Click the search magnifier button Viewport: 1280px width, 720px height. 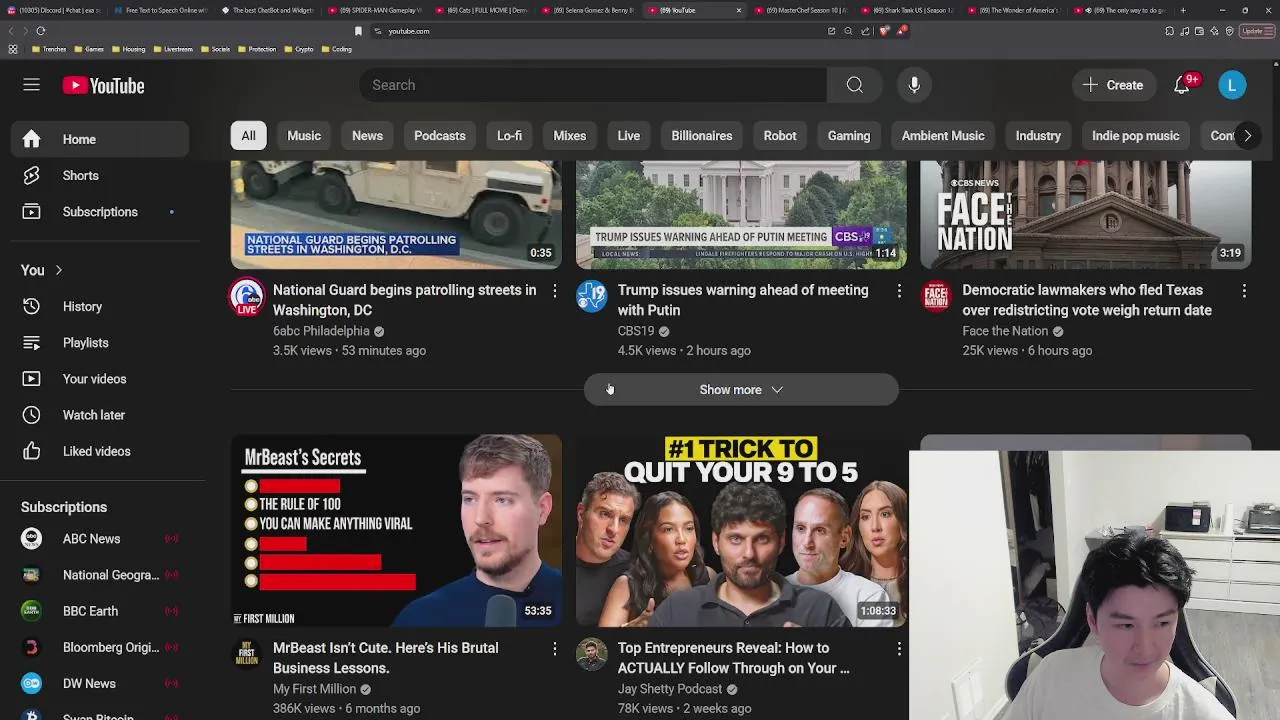click(855, 85)
